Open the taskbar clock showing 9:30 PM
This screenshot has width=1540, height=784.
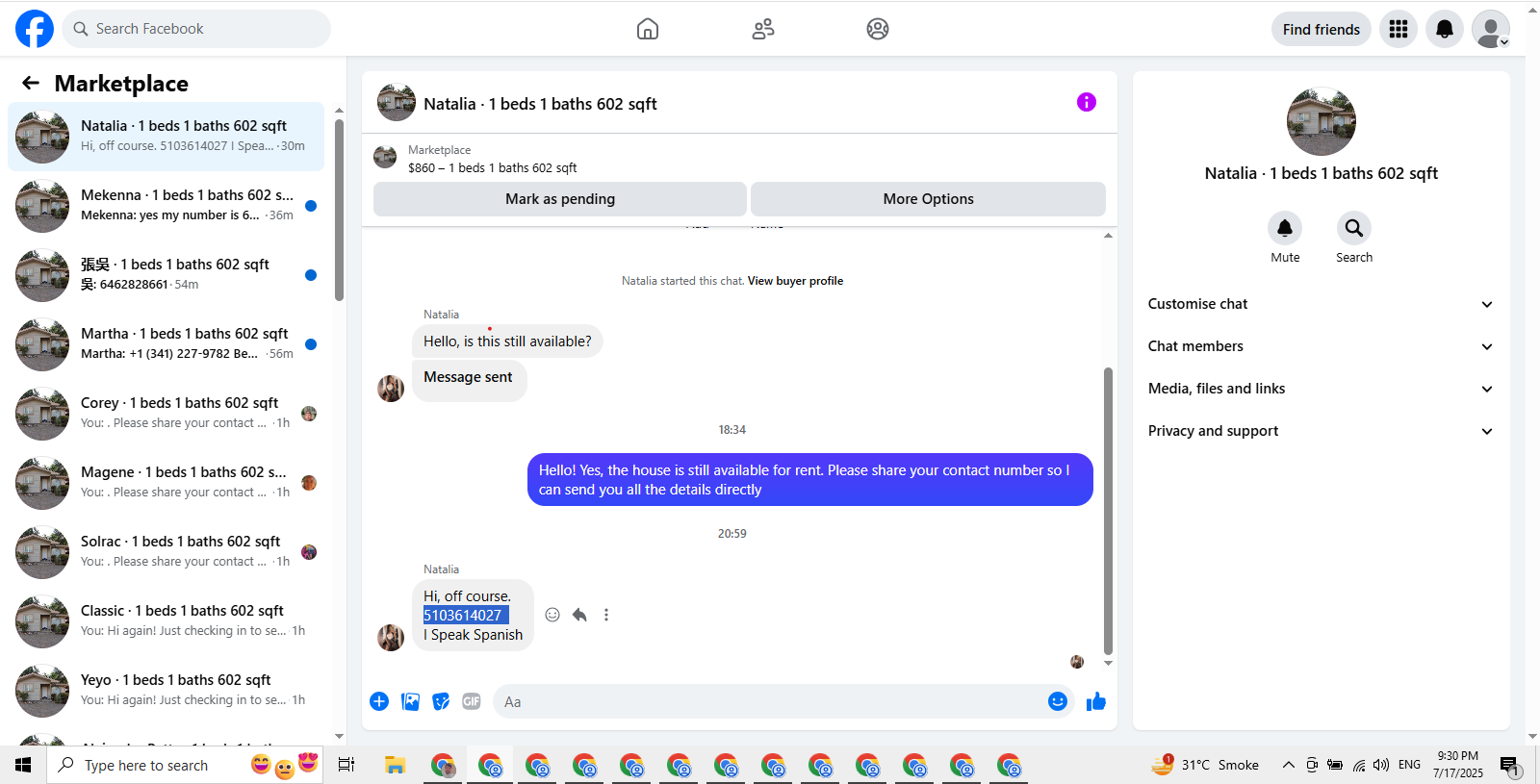[1458, 765]
